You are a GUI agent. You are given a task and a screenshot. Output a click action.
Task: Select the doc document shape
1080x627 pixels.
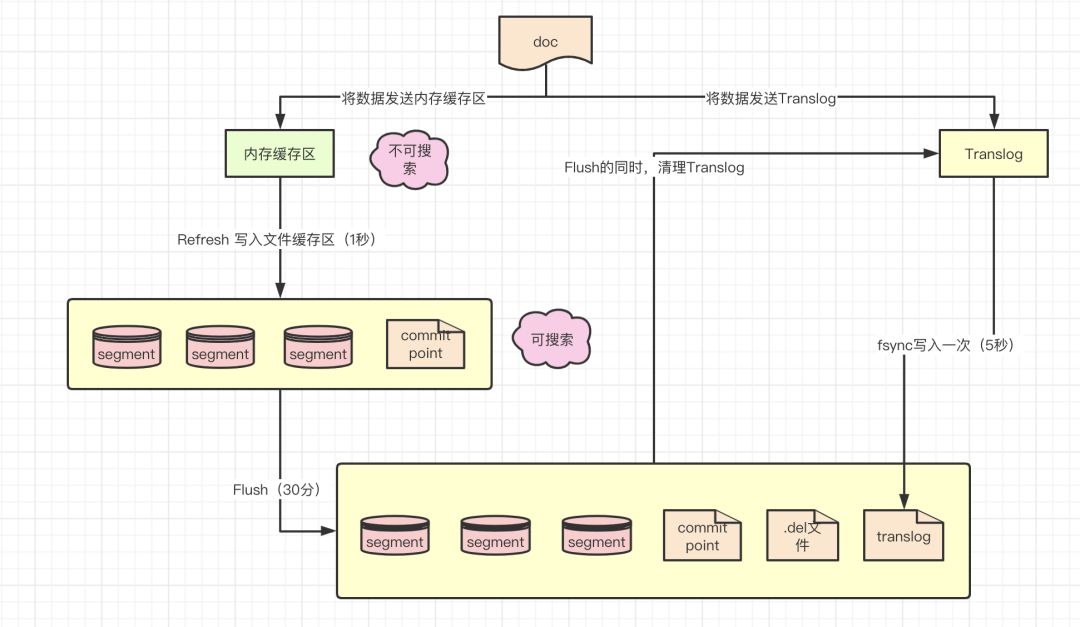point(546,43)
